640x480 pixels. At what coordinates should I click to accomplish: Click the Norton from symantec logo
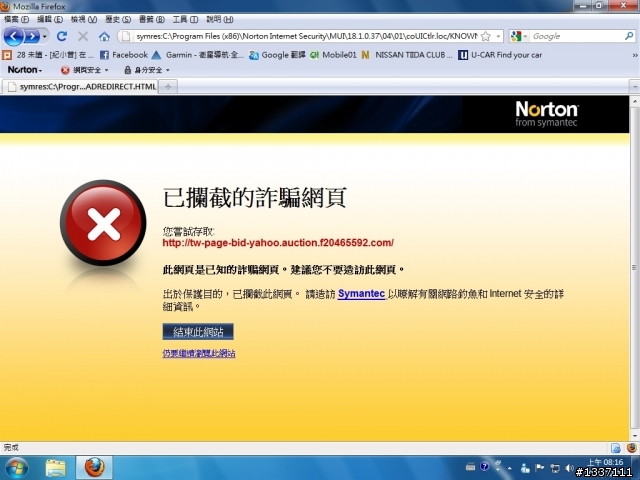pyautogui.click(x=547, y=114)
